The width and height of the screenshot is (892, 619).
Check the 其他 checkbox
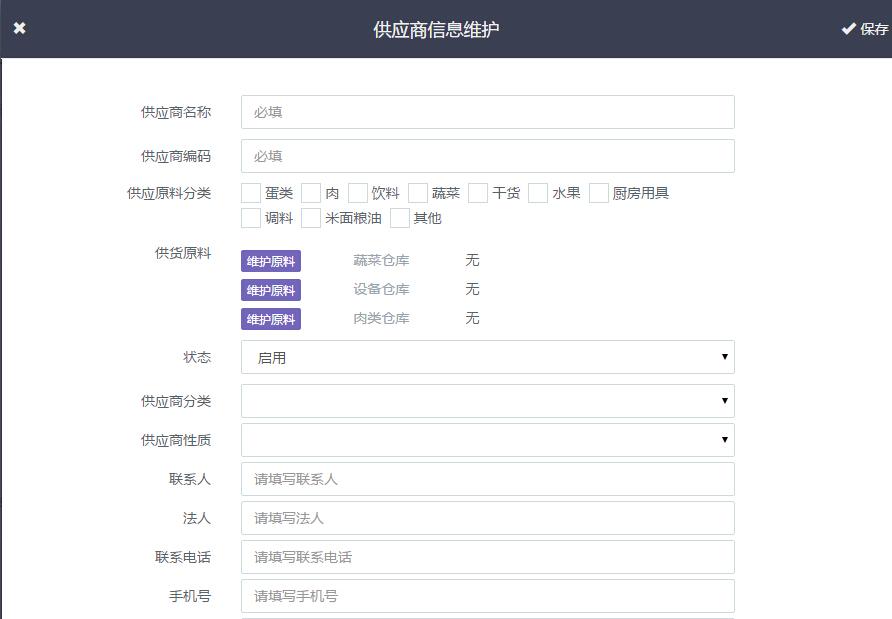[x=400, y=218]
